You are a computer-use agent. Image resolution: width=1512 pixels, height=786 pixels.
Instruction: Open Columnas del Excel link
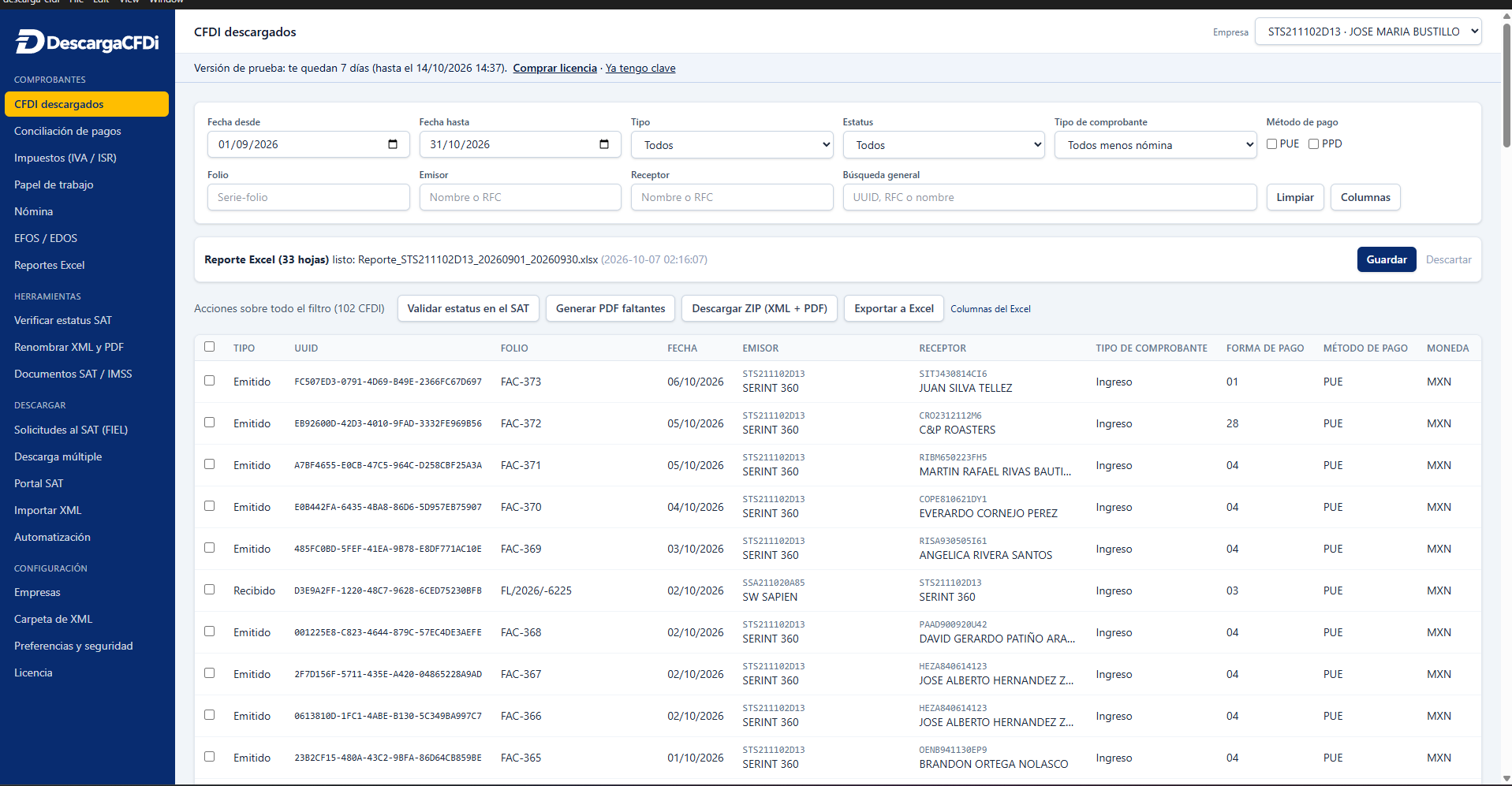tap(990, 309)
